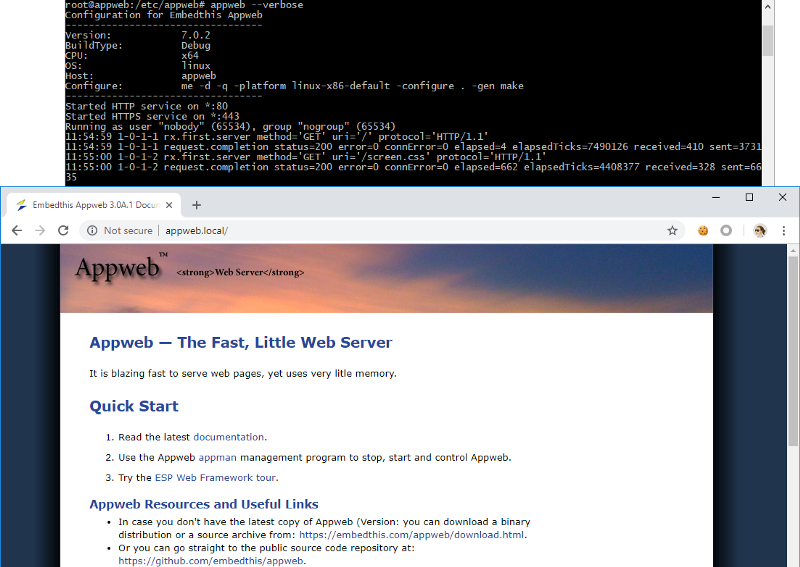Click the terminal scrollbar up arrow

[x=767, y=7]
